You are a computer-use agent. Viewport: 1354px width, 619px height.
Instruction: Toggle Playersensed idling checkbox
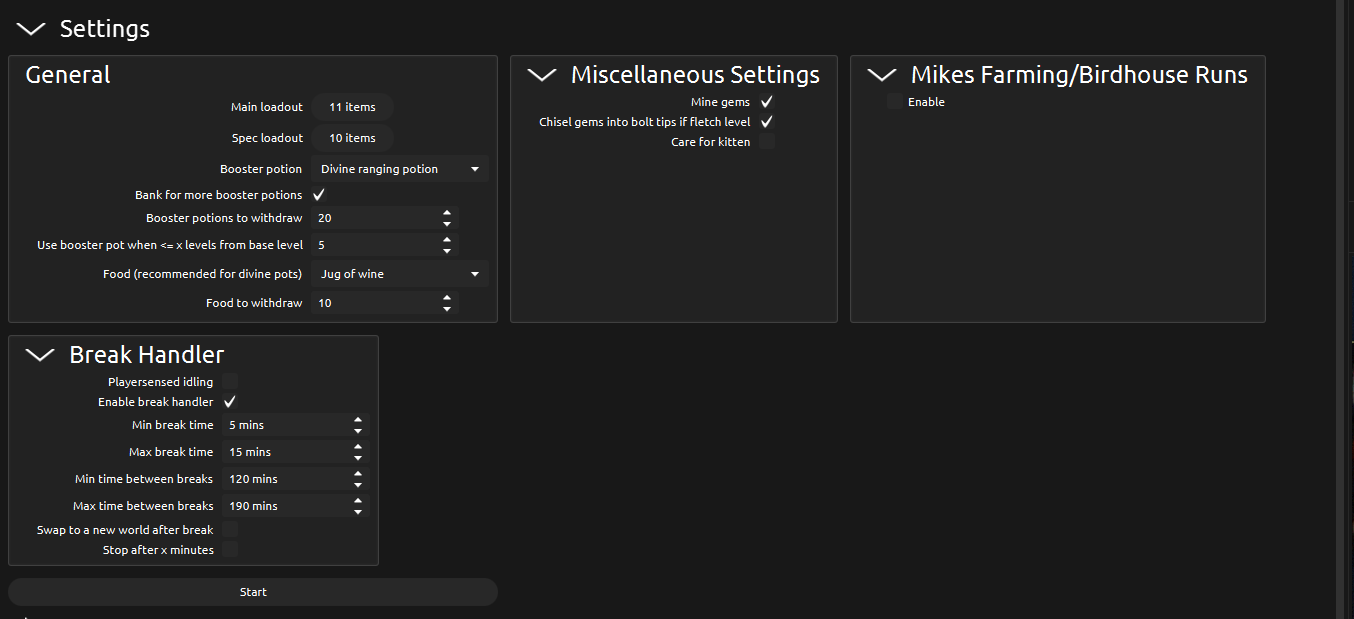[230, 382]
